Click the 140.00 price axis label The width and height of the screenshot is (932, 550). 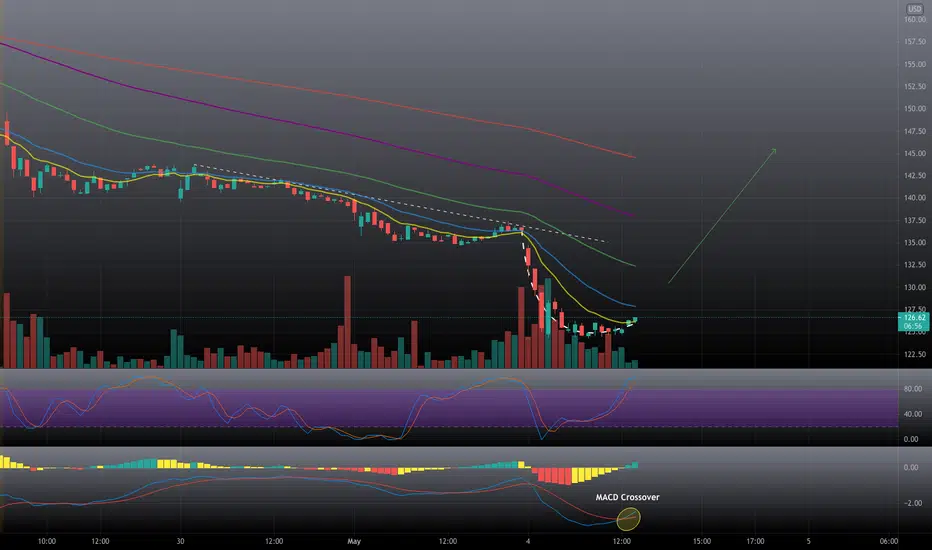[915, 198]
